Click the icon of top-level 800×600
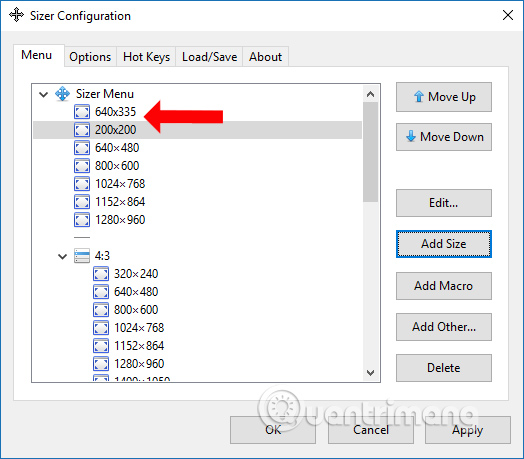Viewport: 524px width, 459px height. (x=82, y=166)
